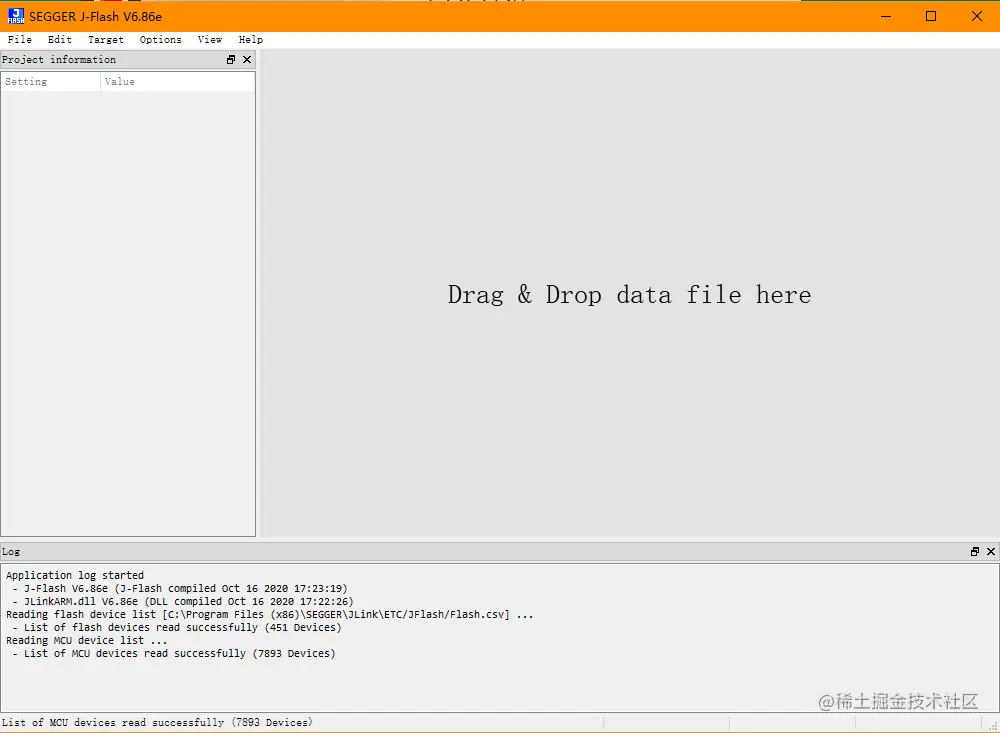The image size is (1000, 733).
Task: Click the 'Reading MCU device list ...' log line
Action: (x=87, y=640)
